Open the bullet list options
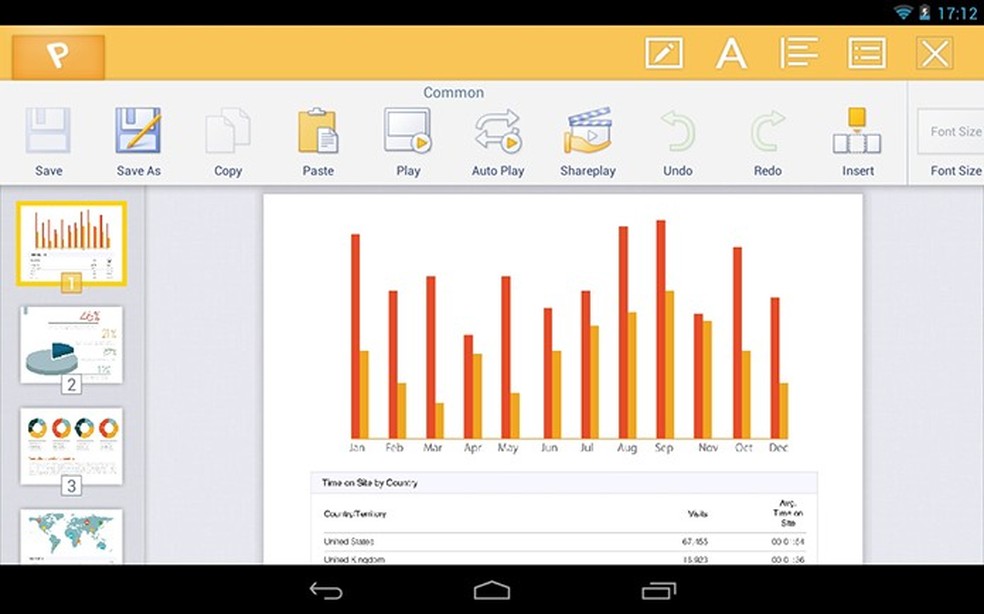The width and height of the screenshot is (984, 614). pos(867,53)
